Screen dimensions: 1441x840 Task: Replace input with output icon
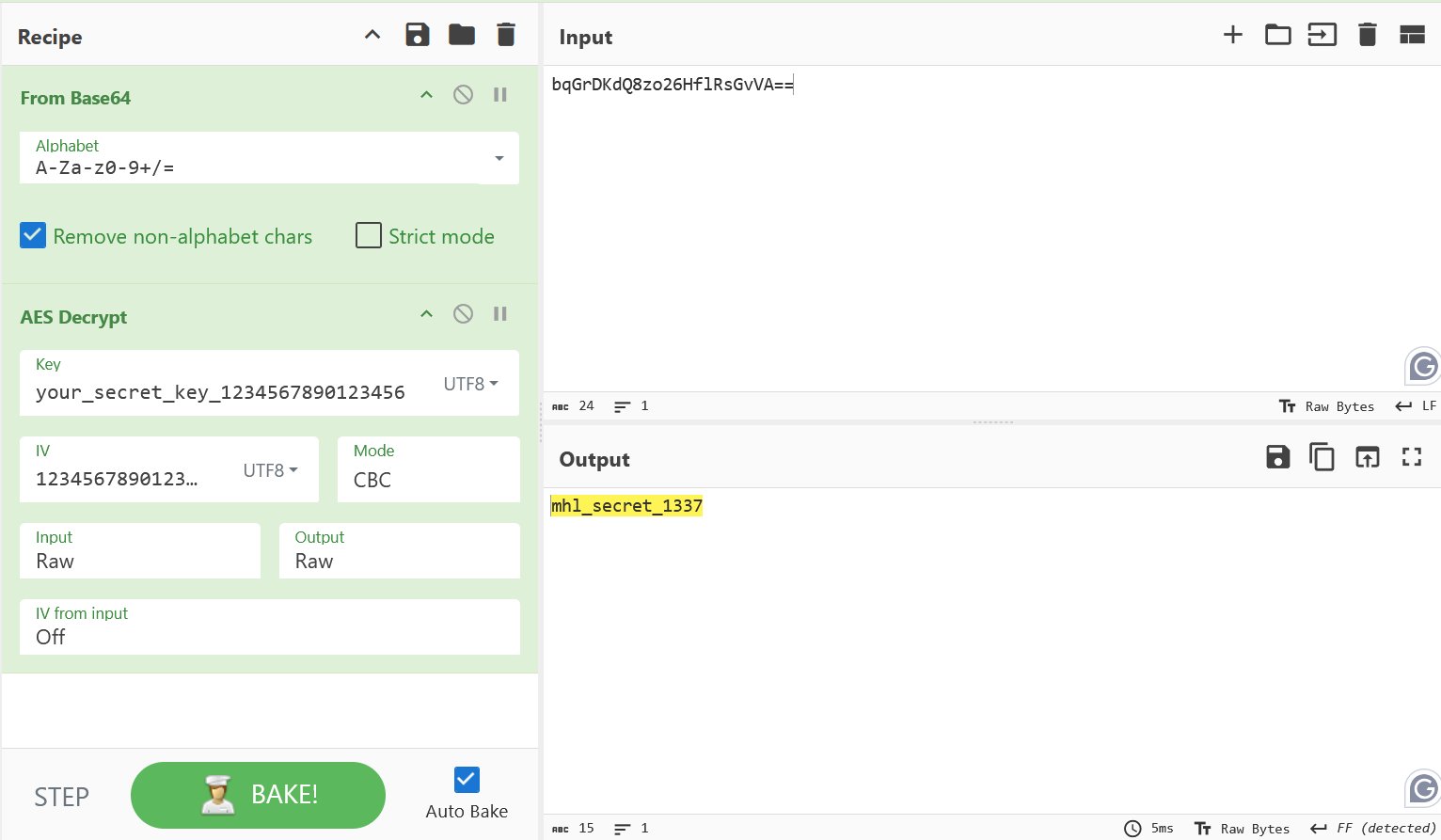click(x=1367, y=457)
